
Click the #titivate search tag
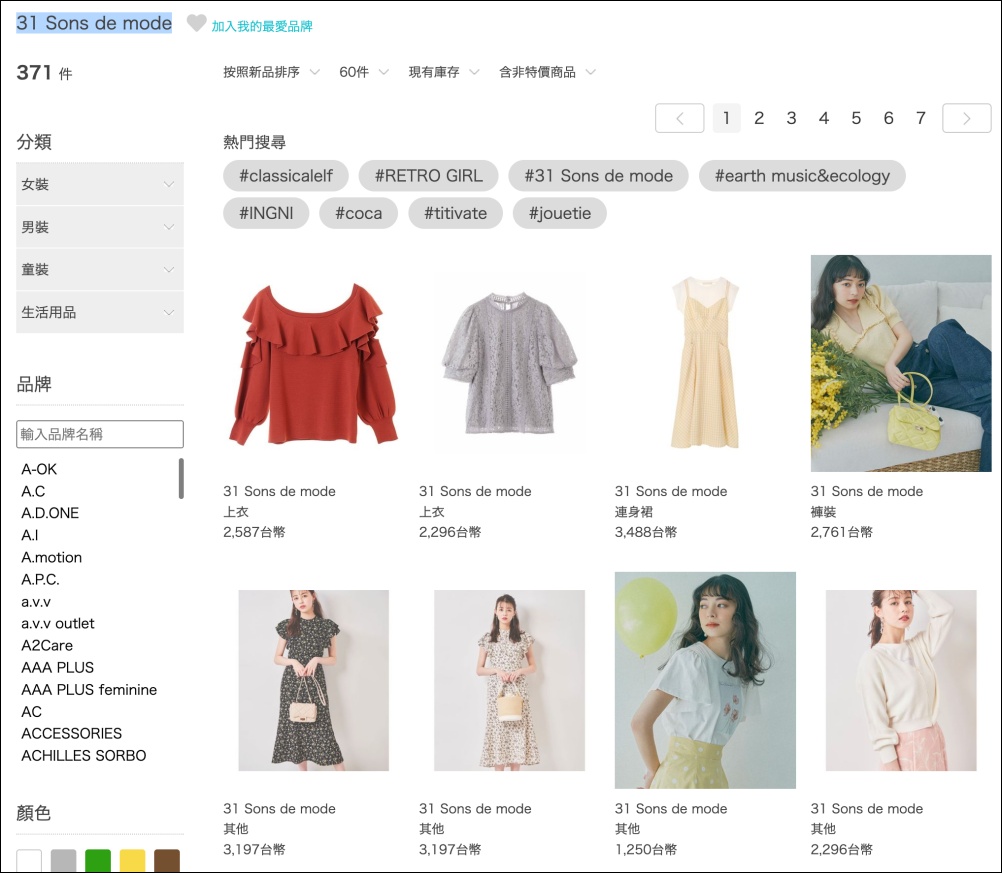pos(456,213)
